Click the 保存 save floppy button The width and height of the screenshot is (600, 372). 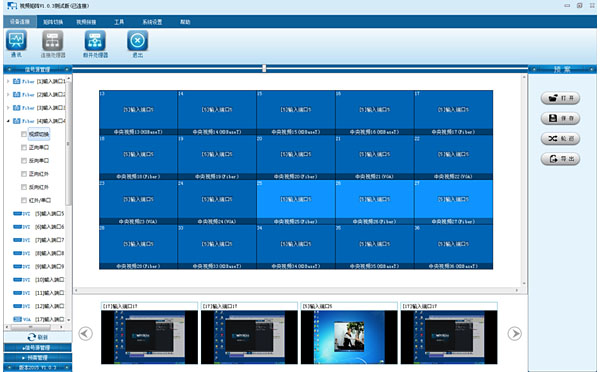560,118
